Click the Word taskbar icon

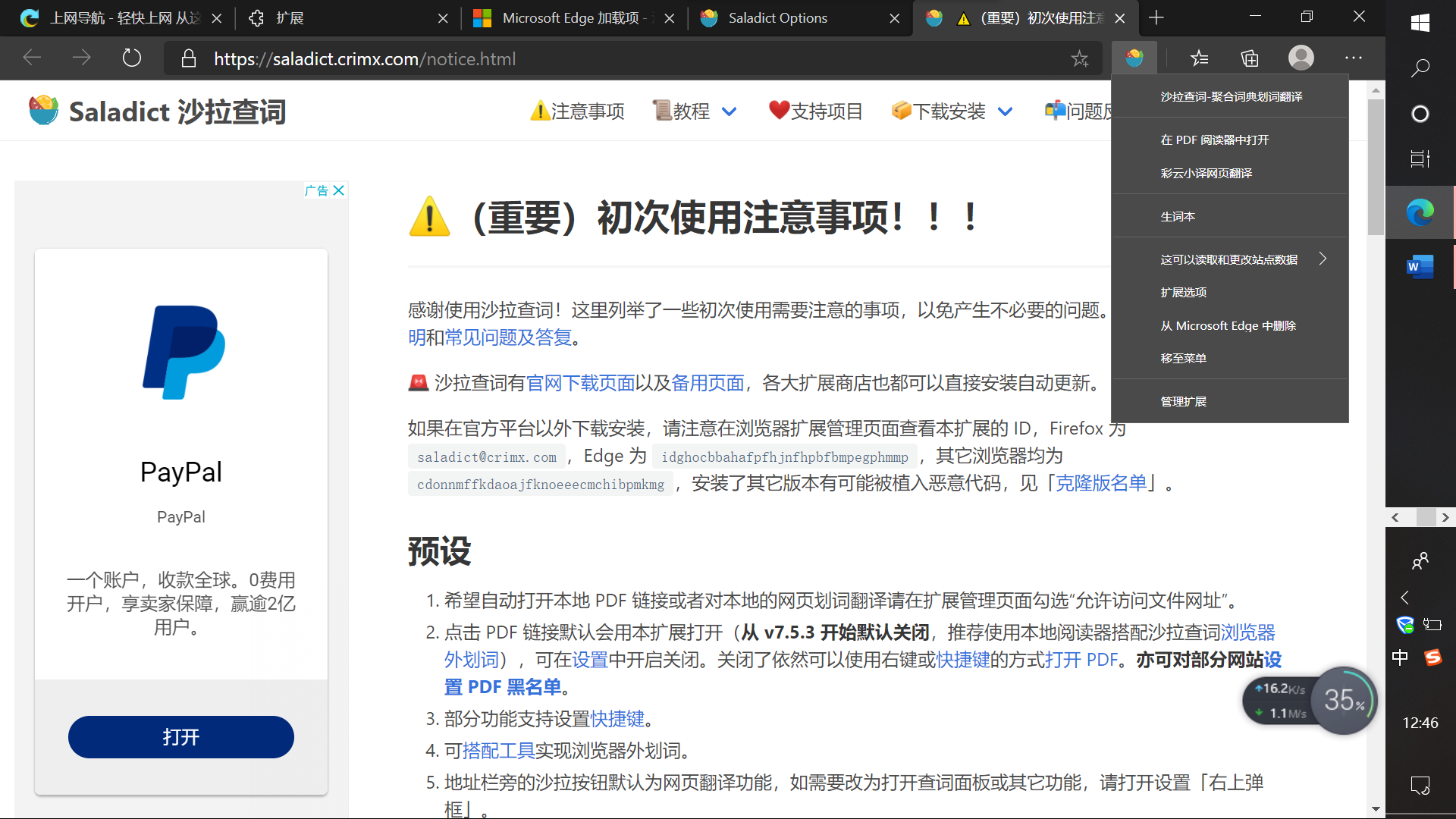1420,267
